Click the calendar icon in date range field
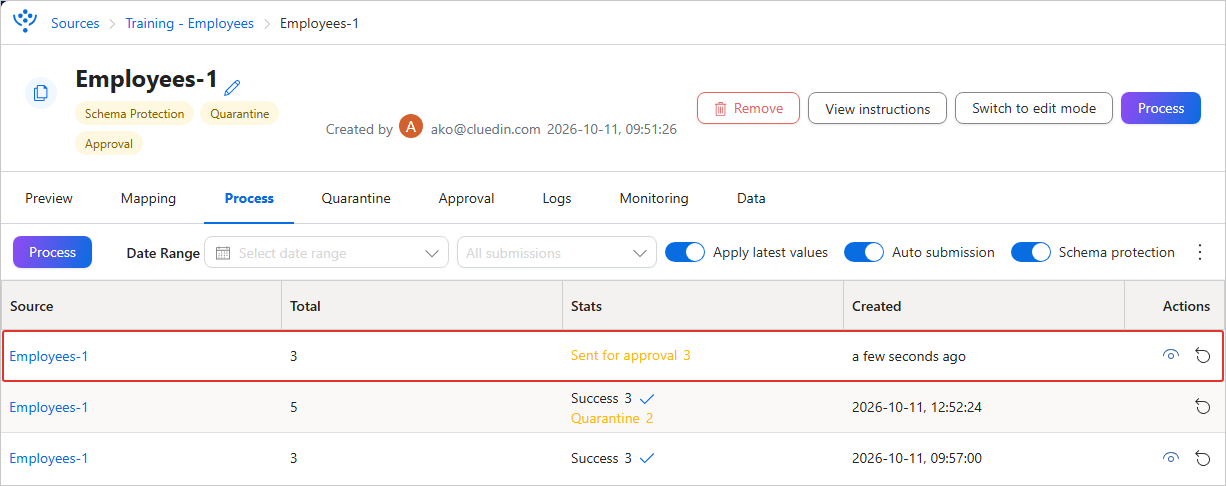Screen dimensions: 1226x486 [223, 253]
